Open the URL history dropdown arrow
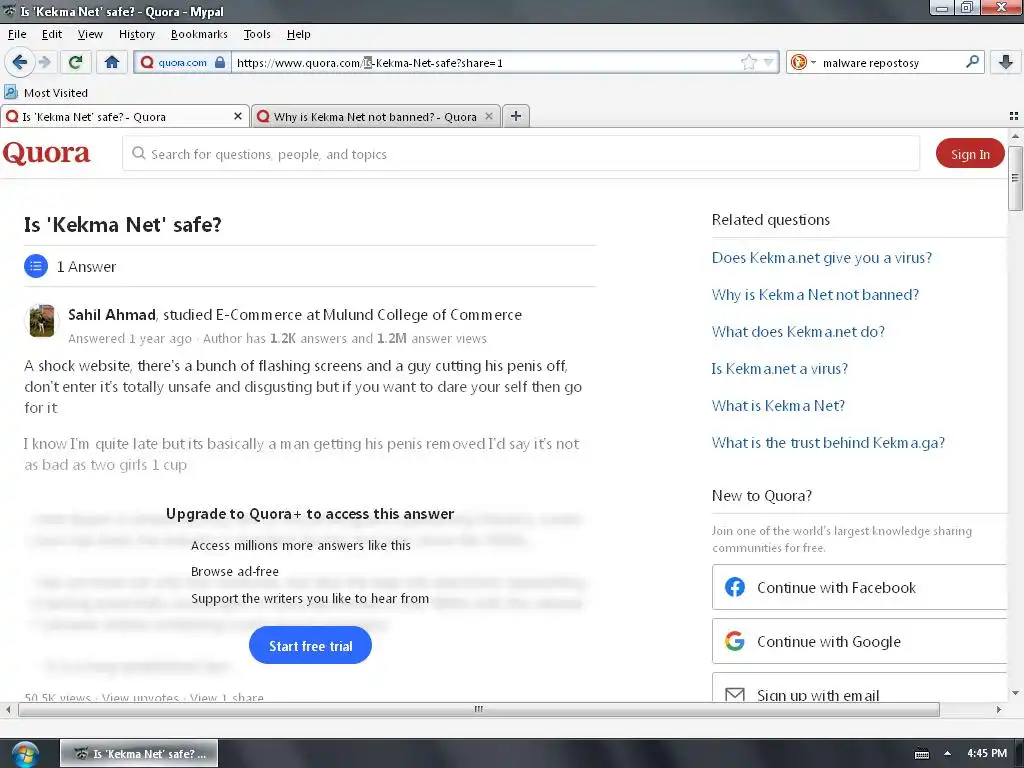The image size is (1024, 768). 768,63
